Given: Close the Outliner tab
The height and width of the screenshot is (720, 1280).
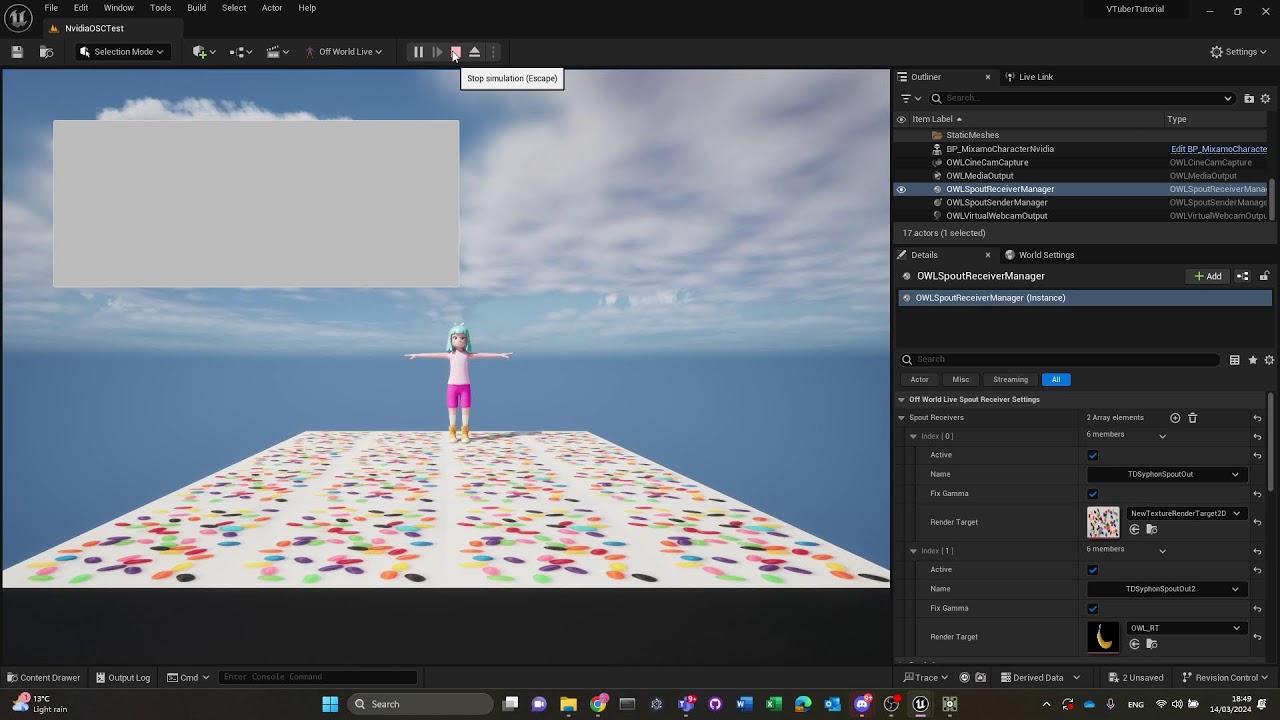Looking at the screenshot, I should pos(988,77).
